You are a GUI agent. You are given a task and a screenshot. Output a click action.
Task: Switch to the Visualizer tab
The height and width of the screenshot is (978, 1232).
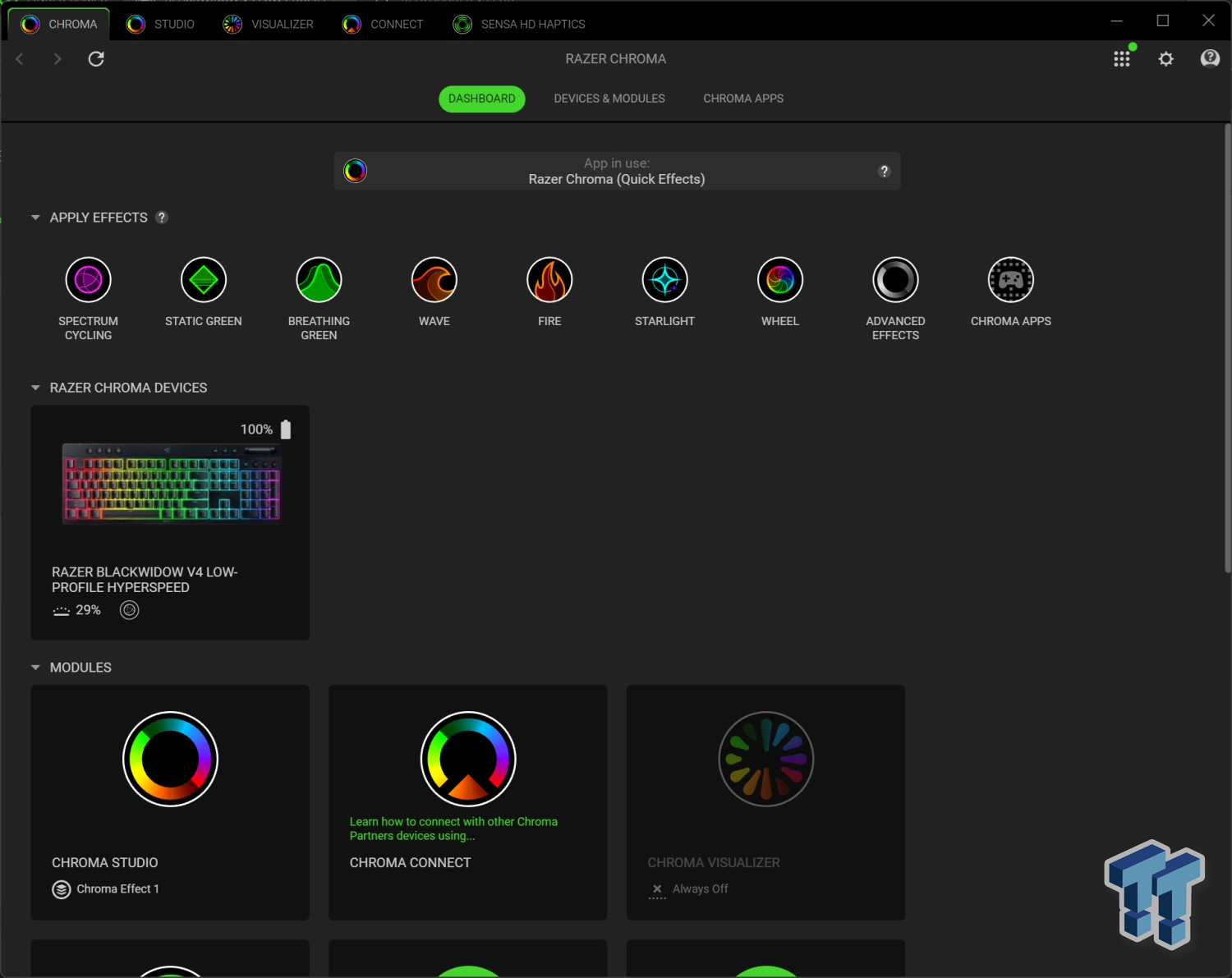pos(269,24)
